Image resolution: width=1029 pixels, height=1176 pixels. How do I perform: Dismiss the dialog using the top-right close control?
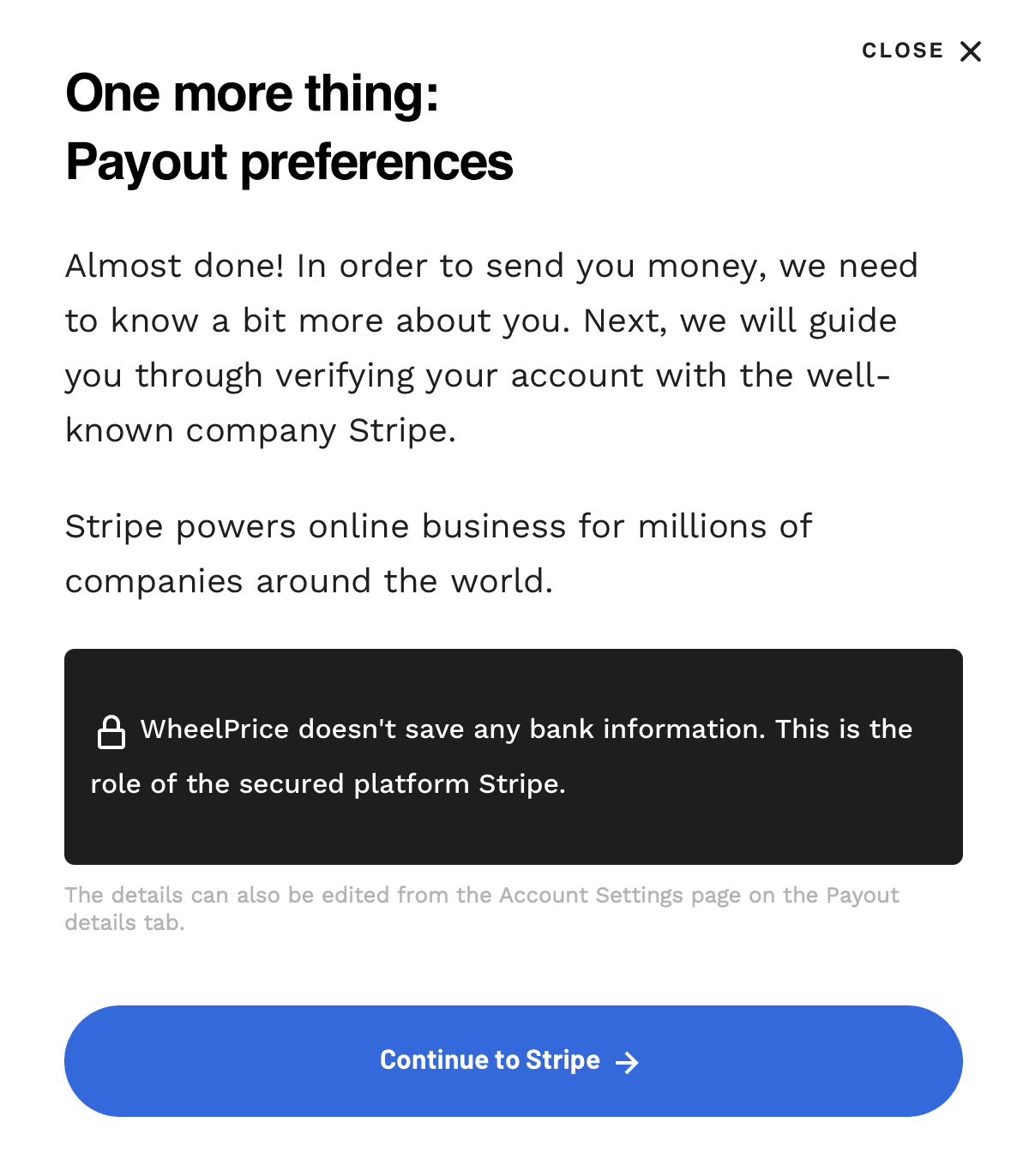971,51
